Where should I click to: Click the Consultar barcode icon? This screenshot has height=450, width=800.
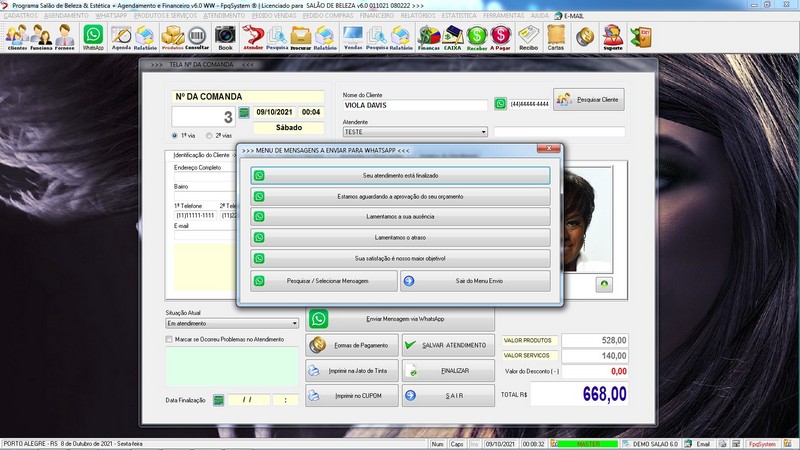[x=197, y=37]
